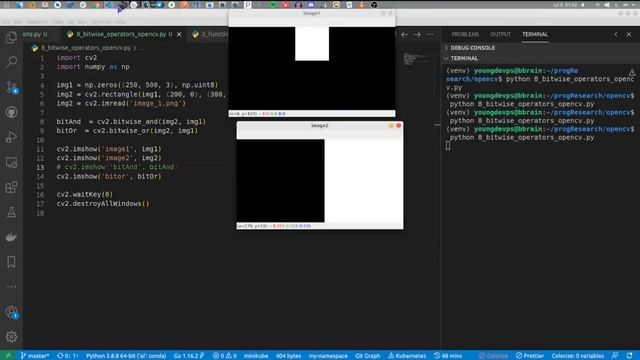The width and height of the screenshot is (640, 360).
Task: Open the Accounts menu icon
Action: 11,312
